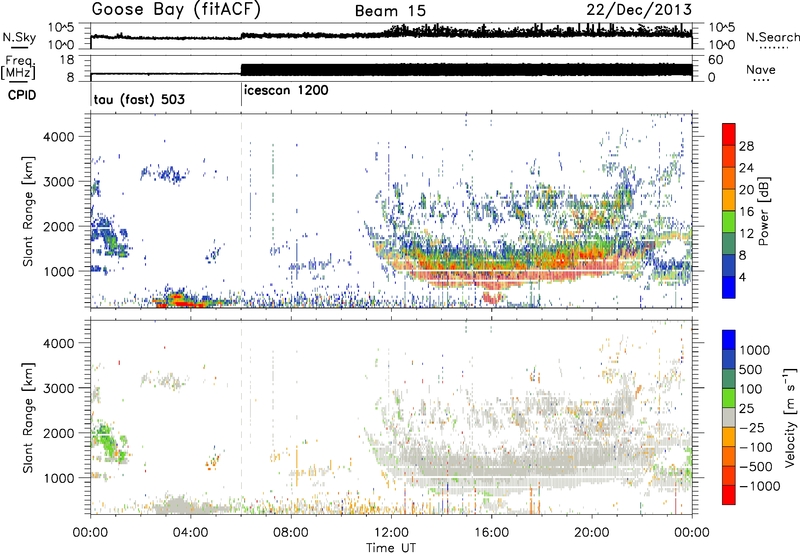
Task: Click the '08:00' time axis tick label
Action: pyautogui.click(x=291, y=533)
